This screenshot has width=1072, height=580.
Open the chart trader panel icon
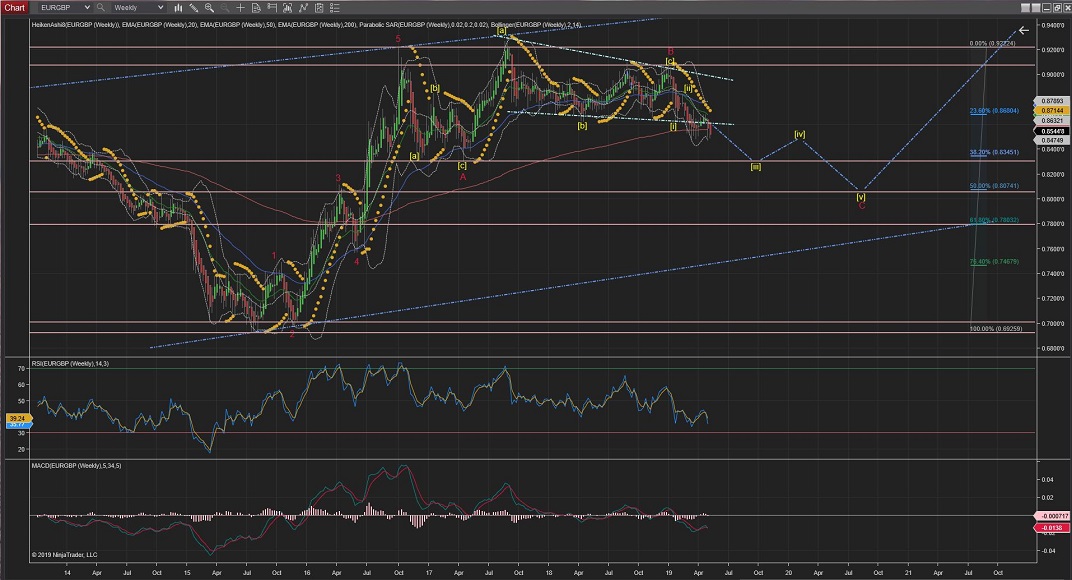272,8
